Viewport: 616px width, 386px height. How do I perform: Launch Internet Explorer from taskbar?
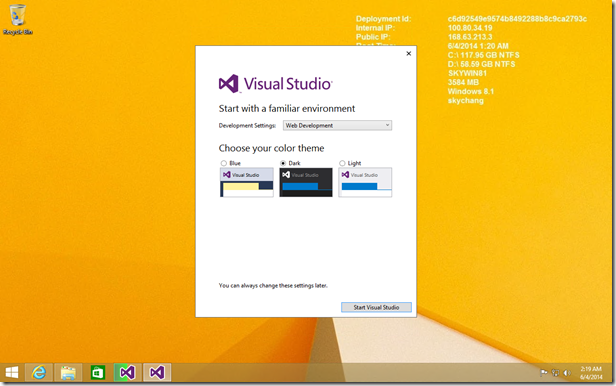pyautogui.click(x=39, y=372)
